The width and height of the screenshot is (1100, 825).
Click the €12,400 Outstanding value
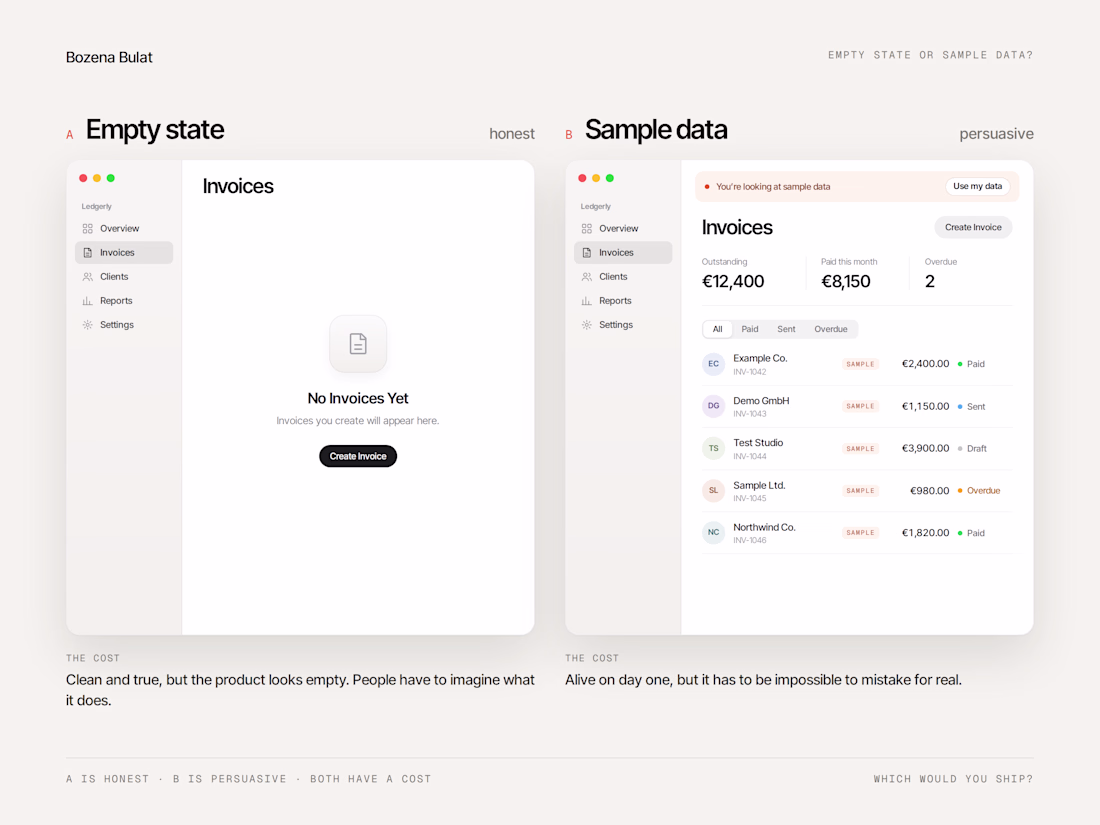pyautogui.click(x=733, y=281)
